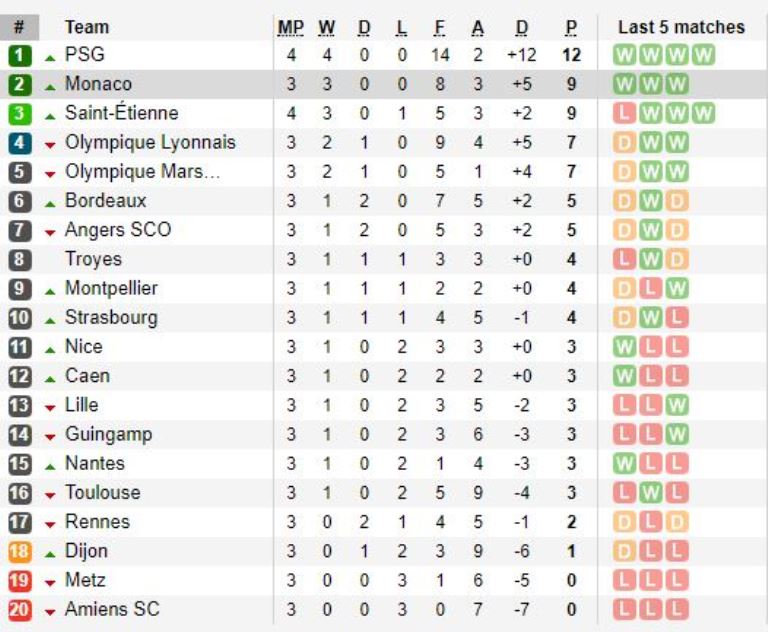Click the green W badge in Montpellier's row
768x632 pixels.
(677, 289)
